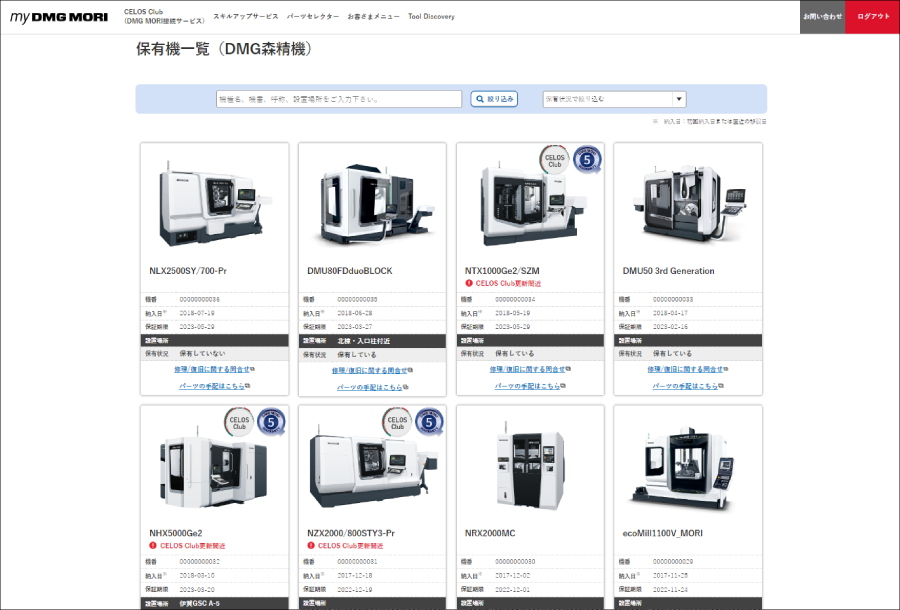Click the お問い合わせ button
The height and width of the screenshot is (610, 900).
tap(822, 17)
